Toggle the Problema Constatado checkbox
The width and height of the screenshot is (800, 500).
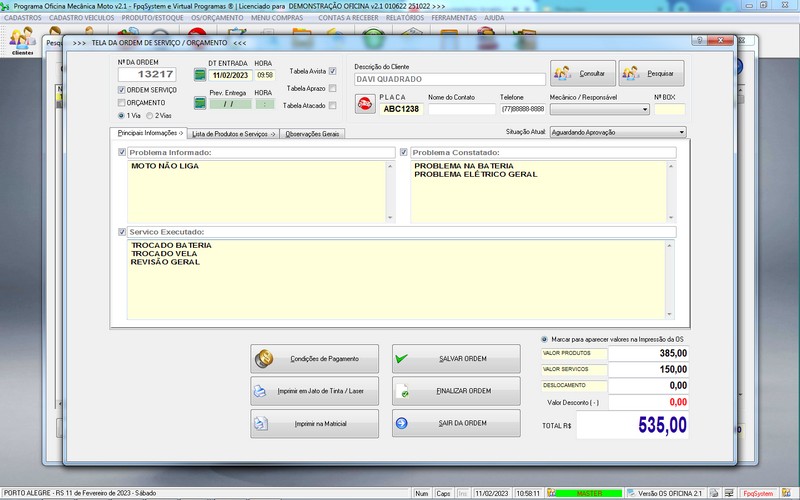[x=404, y=152]
